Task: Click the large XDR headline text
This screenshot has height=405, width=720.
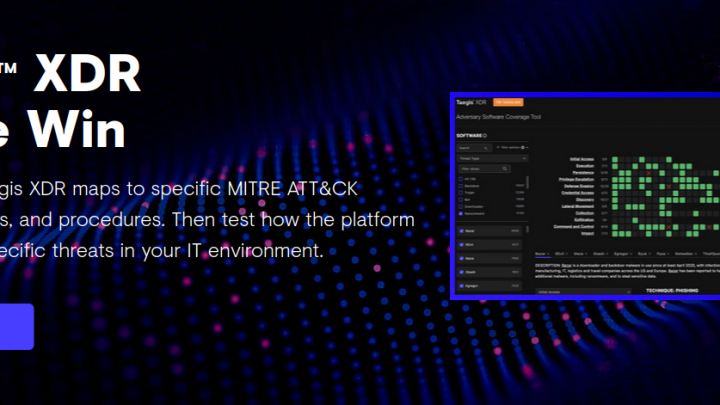Action: 87,73
